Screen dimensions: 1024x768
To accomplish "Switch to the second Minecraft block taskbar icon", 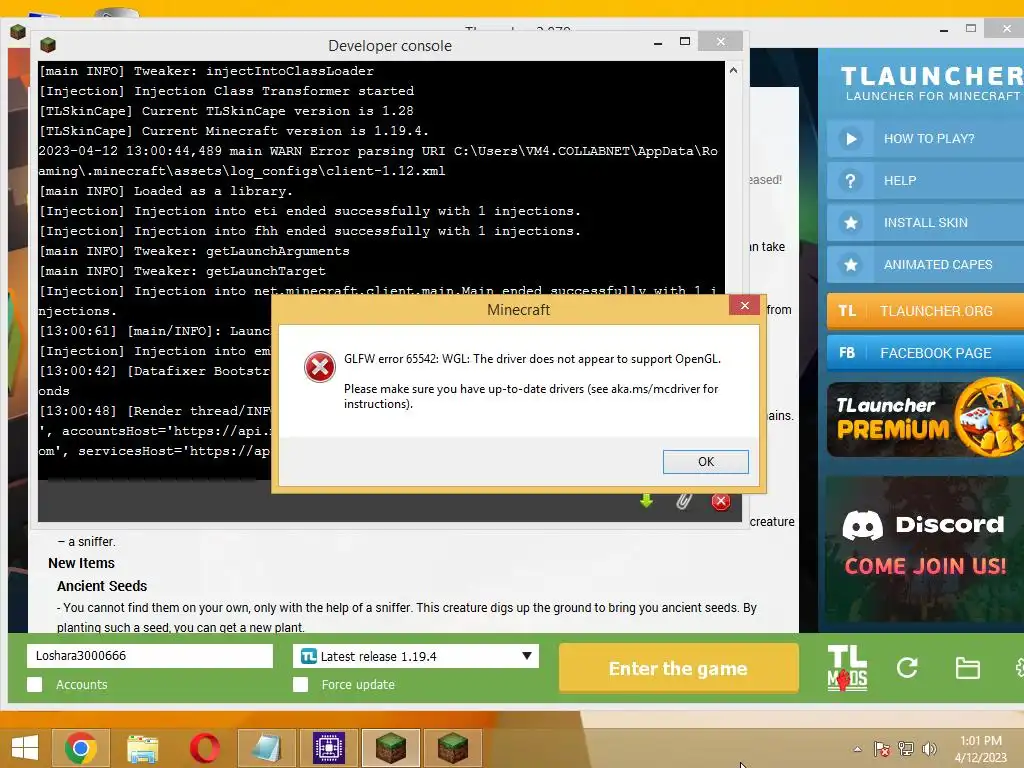I will pyautogui.click(x=453, y=748).
